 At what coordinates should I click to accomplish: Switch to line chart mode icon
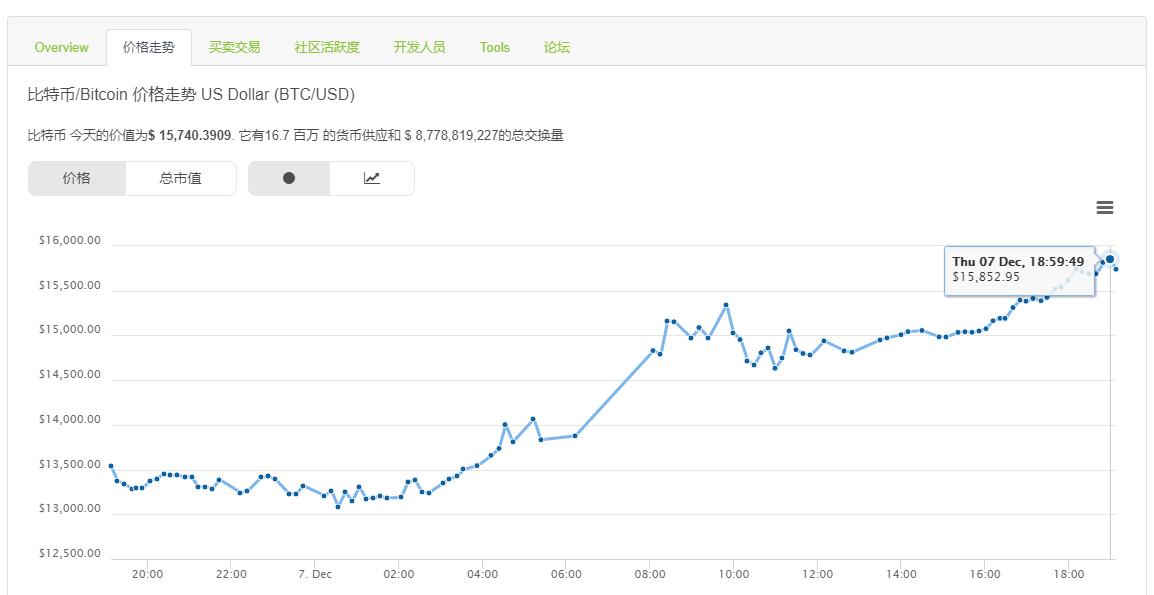[x=372, y=178]
